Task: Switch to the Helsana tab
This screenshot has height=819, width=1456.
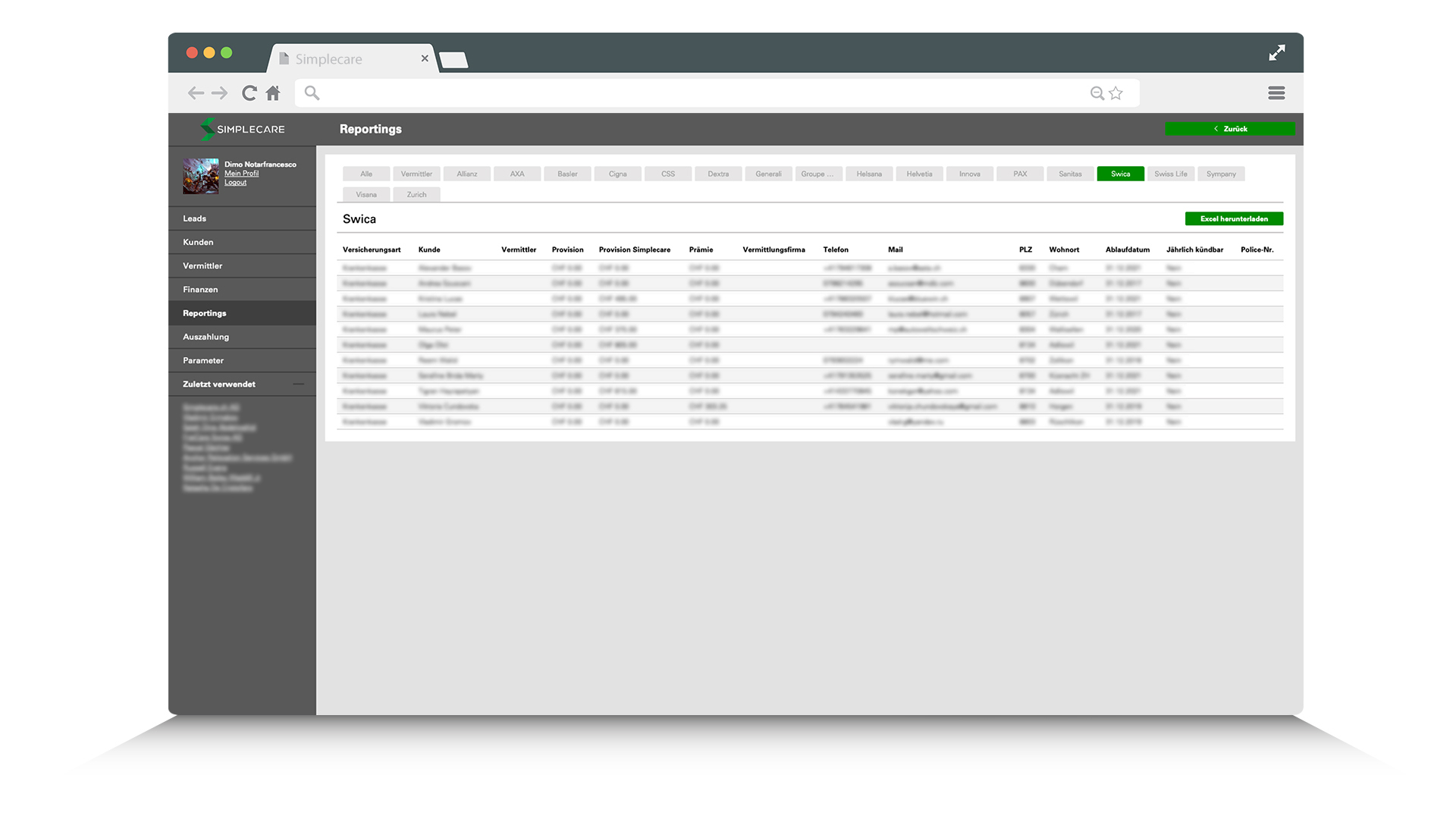Action: click(x=869, y=174)
